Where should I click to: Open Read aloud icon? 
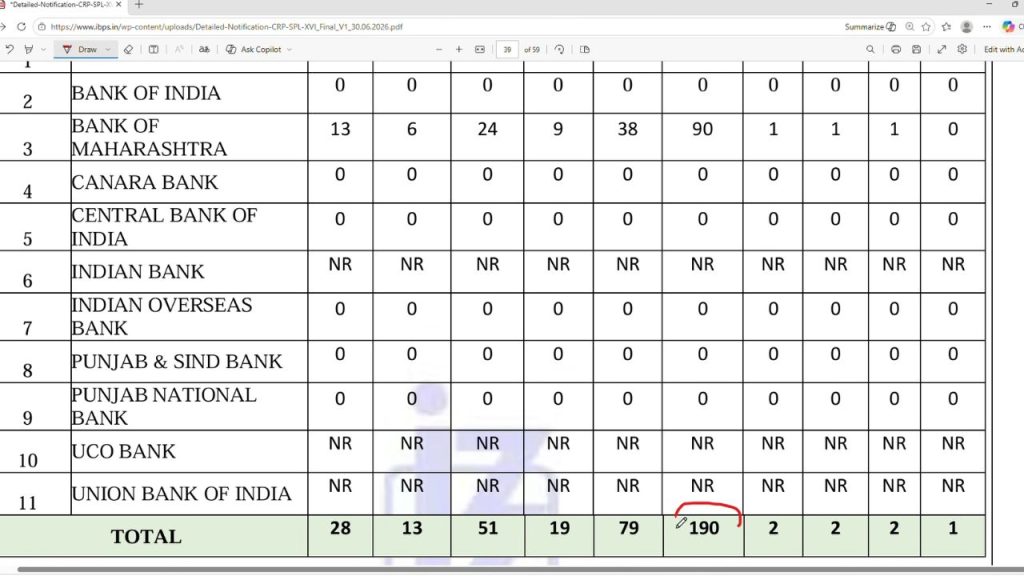[x=179, y=50]
